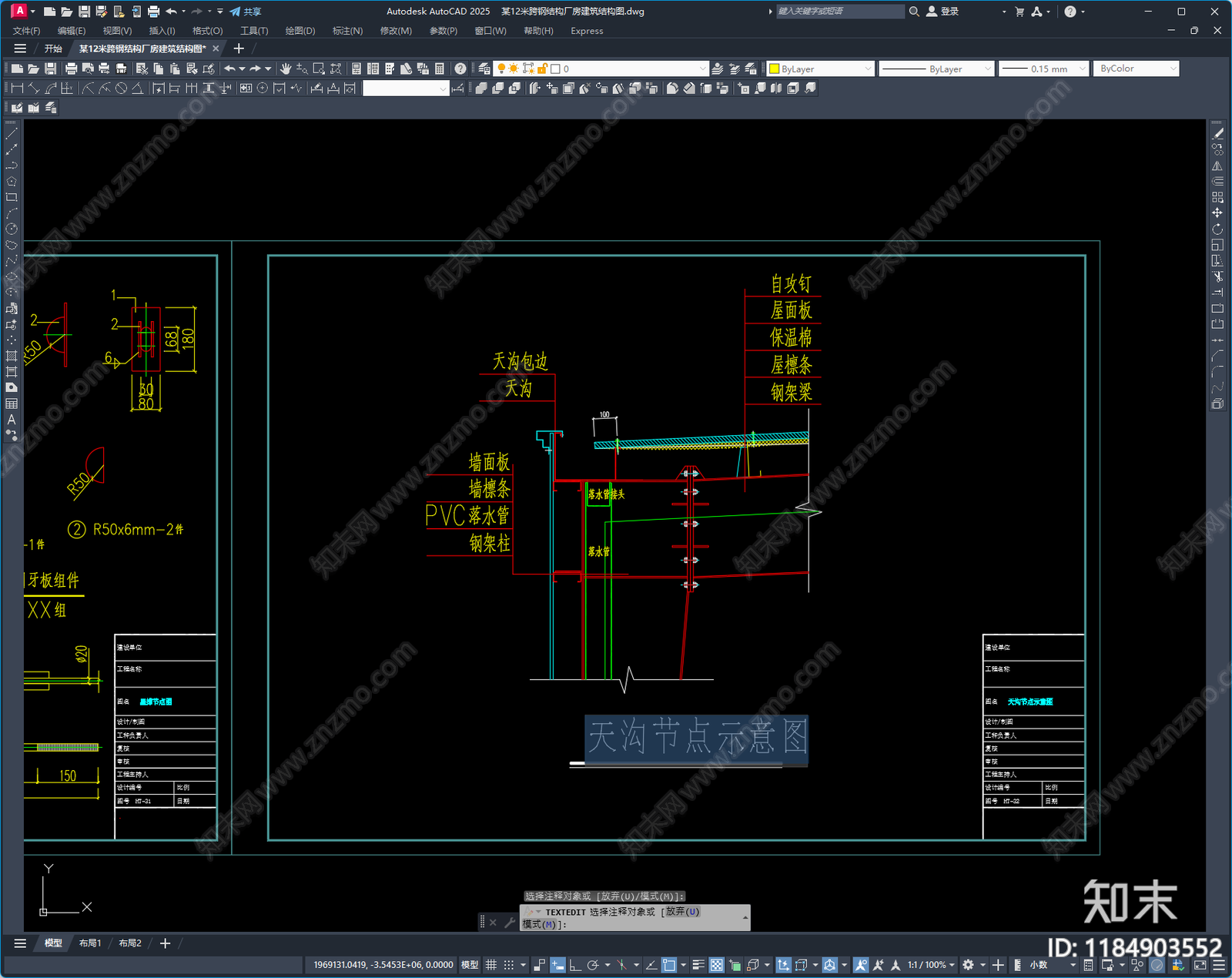Open the Express menu
Viewport: 1232px width, 978px height.
click(x=587, y=31)
